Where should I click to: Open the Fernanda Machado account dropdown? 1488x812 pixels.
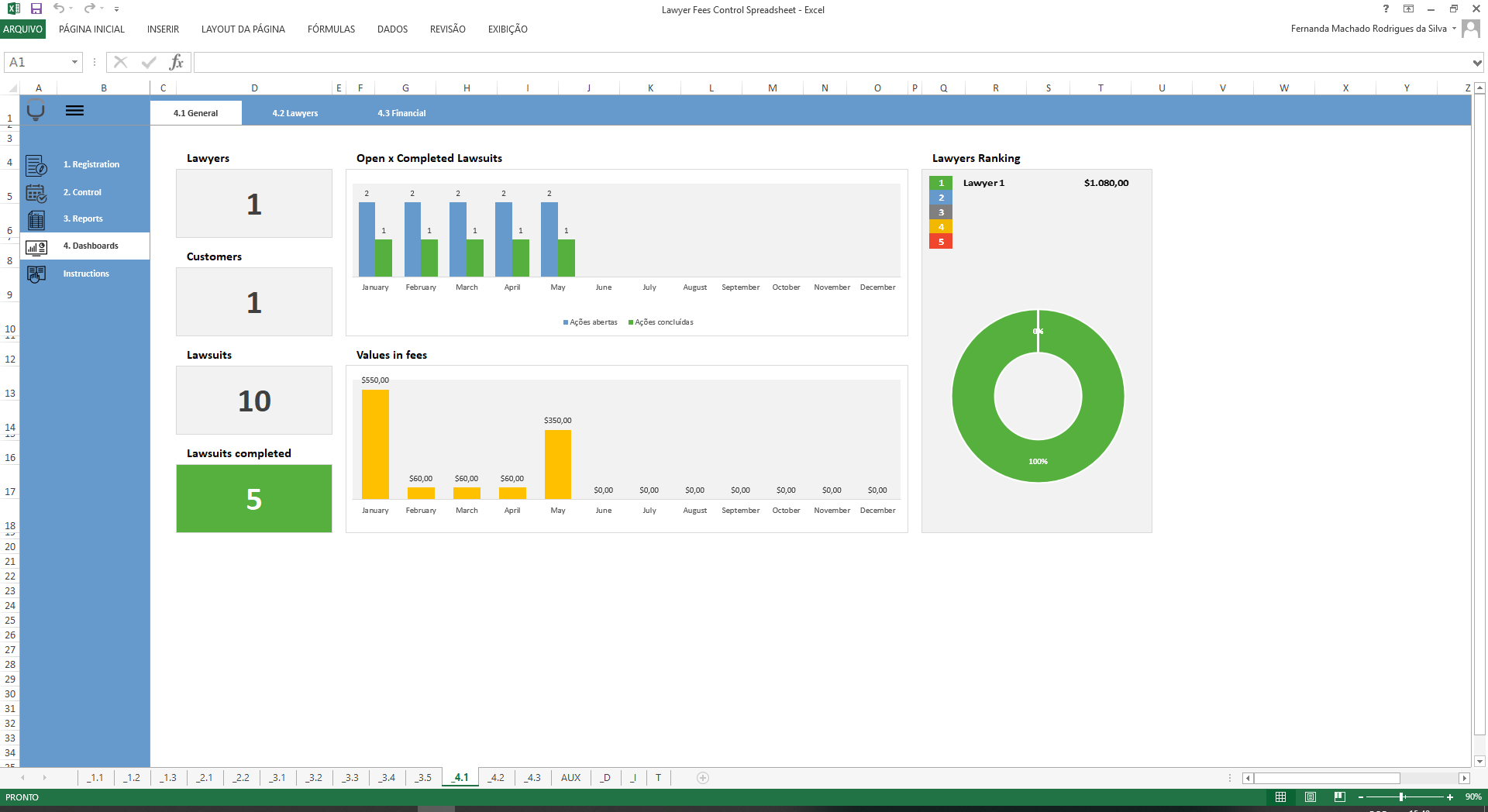[1452, 28]
